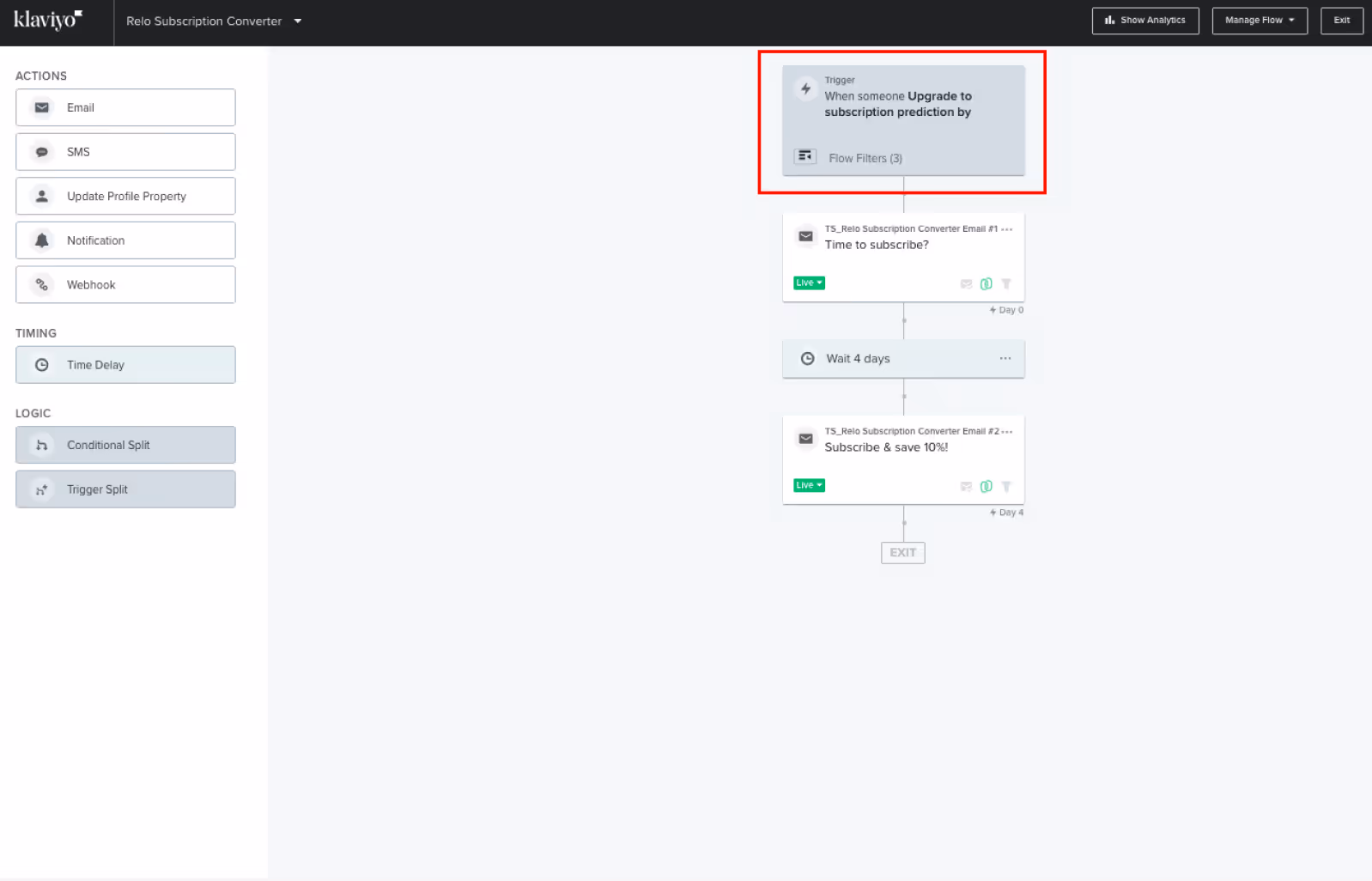Select the Time Delay clock icon

[x=41, y=365]
